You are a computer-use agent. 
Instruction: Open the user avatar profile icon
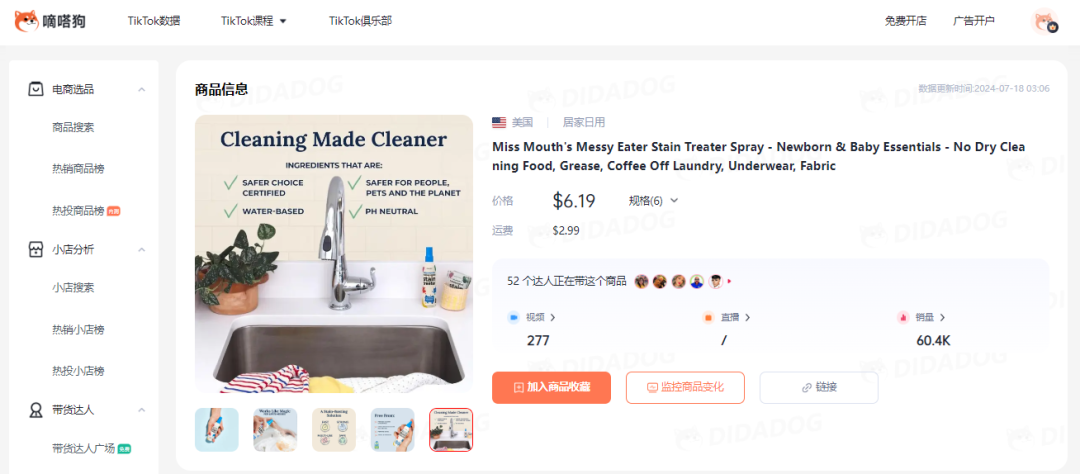click(x=1044, y=21)
